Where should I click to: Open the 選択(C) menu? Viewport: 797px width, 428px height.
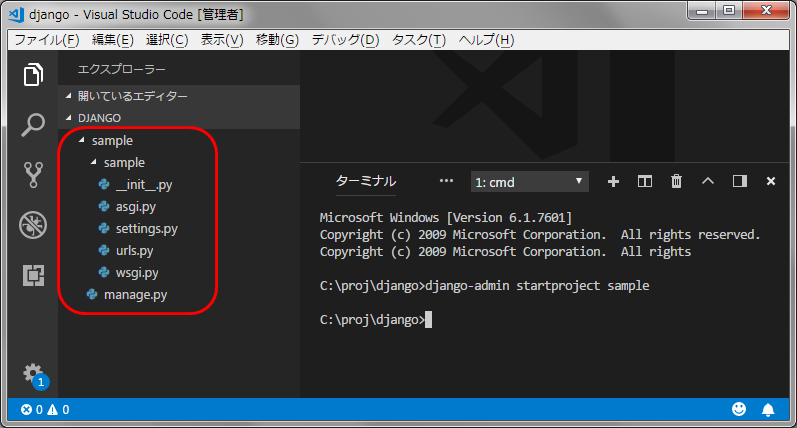click(167, 40)
